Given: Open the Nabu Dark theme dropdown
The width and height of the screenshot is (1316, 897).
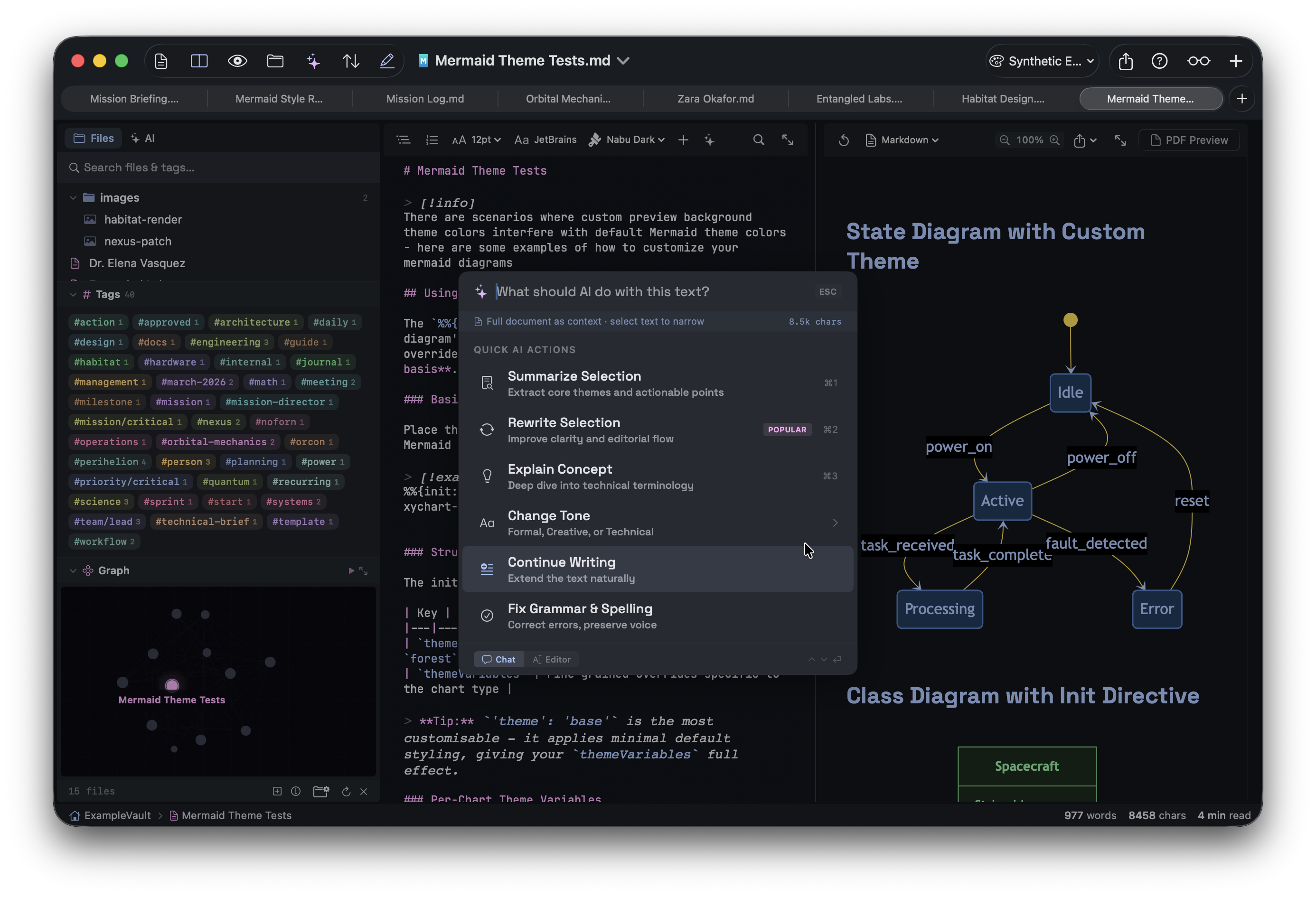Looking at the screenshot, I should click(x=627, y=140).
